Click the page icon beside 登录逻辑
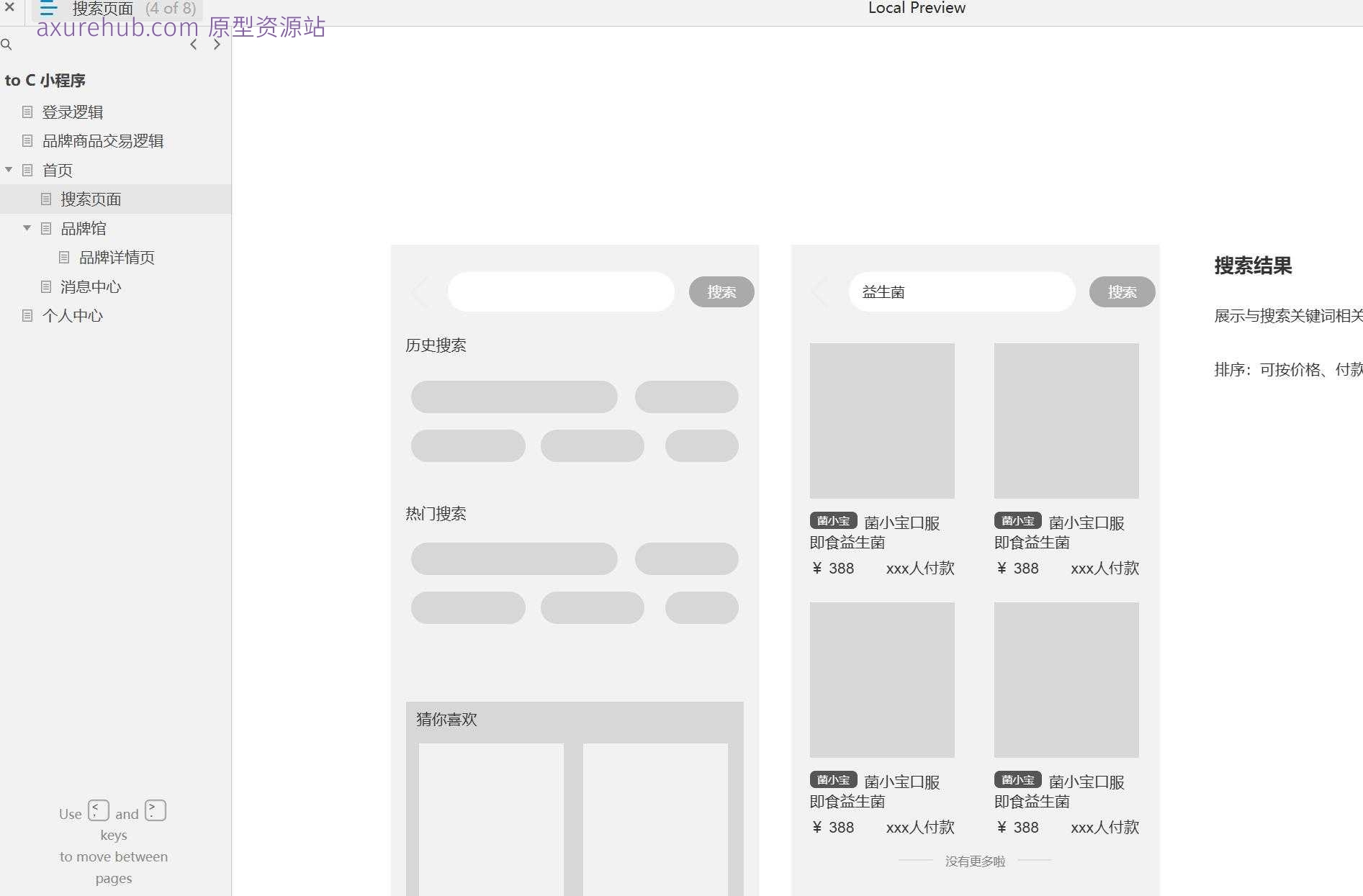Screen dimensions: 1363x896 click(27, 112)
